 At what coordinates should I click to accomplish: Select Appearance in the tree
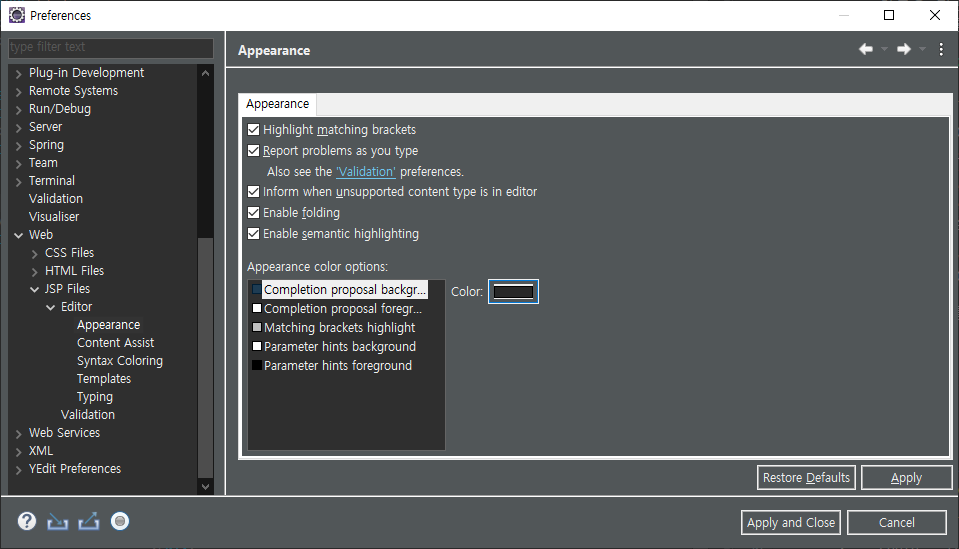(108, 325)
